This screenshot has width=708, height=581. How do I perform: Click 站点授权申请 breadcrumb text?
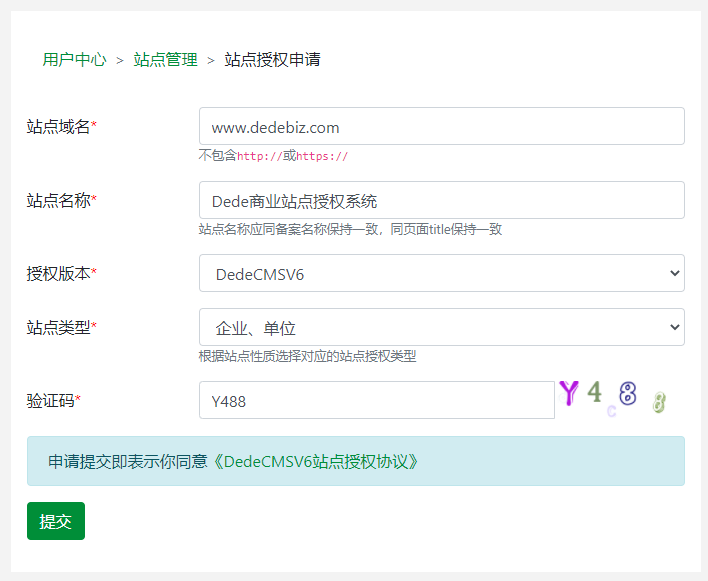pyautogui.click(x=272, y=60)
